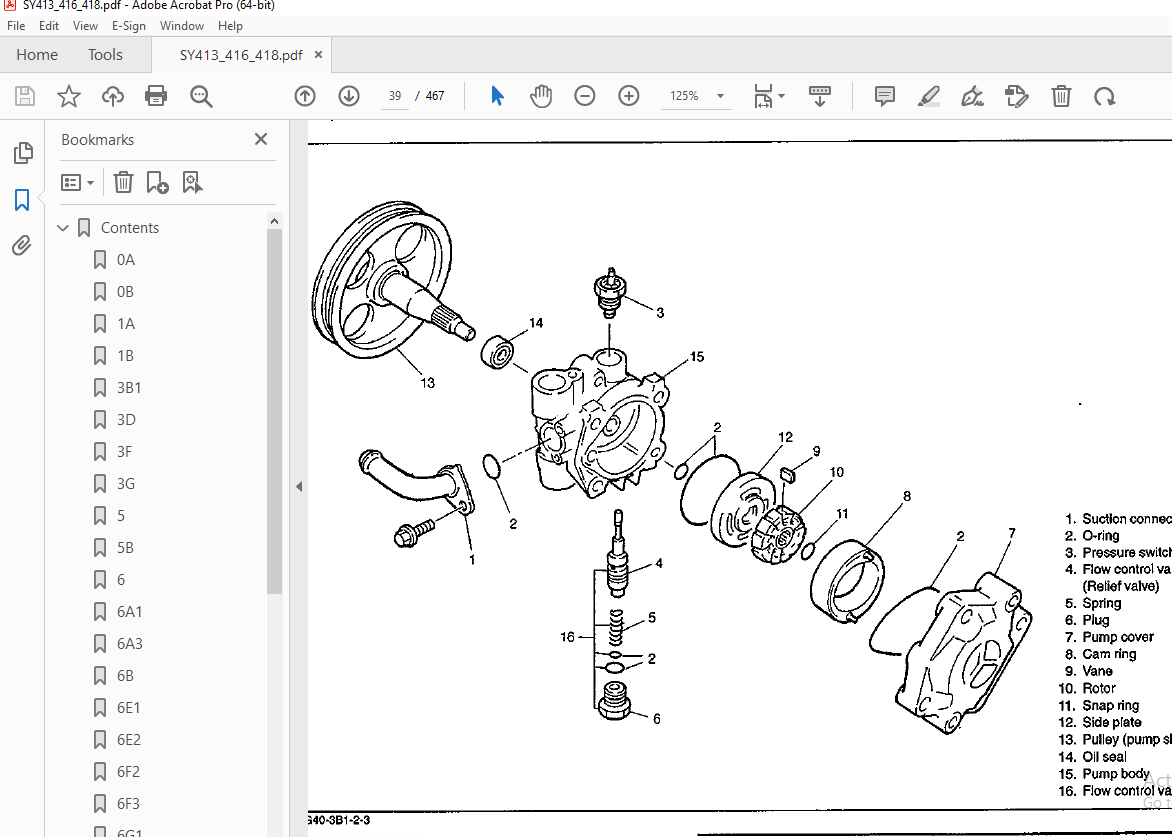Viewport: 1172px width, 837px height.
Task: Open bookmark 0B
Action: (x=126, y=292)
